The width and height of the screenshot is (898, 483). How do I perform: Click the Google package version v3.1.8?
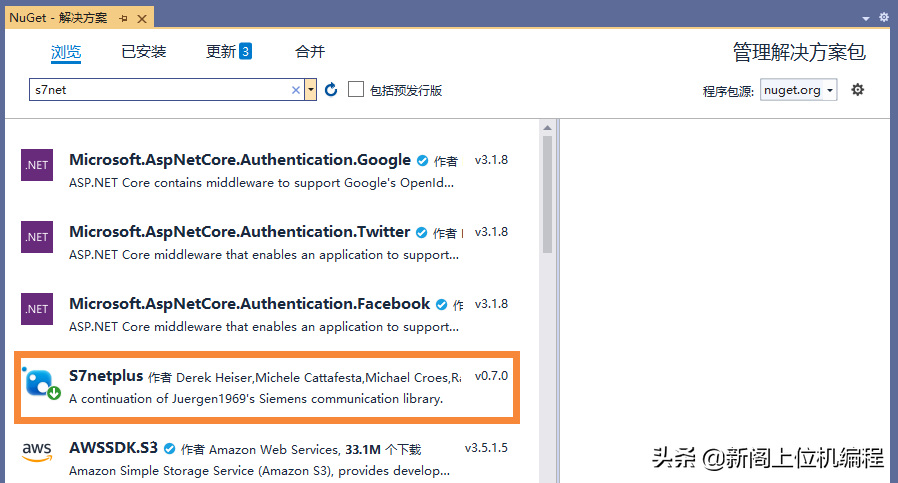pos(491,160)
